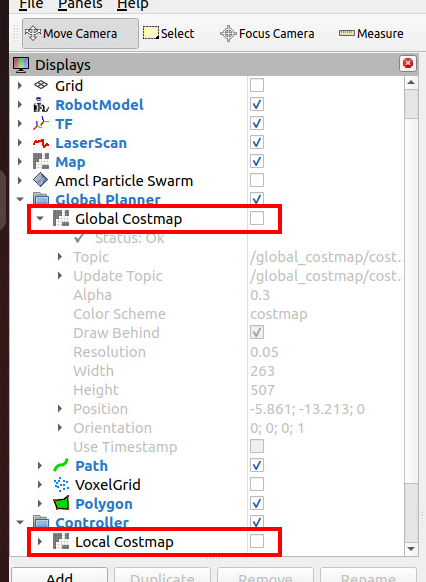Click the RobotModel robot icon
The width and height of the screenshot is (426, 582).
(41, 105)
